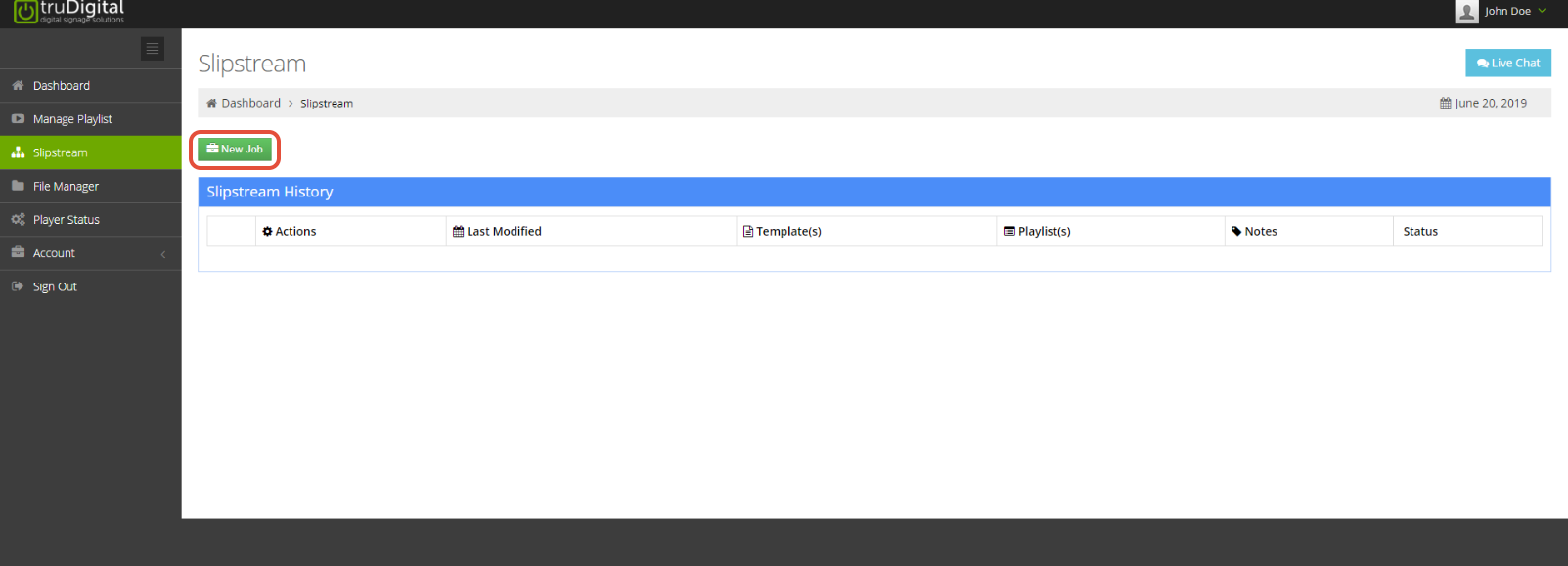Open the File Manager section
The width and height of the screenshot is (1568, 566).
pos(65,186)
